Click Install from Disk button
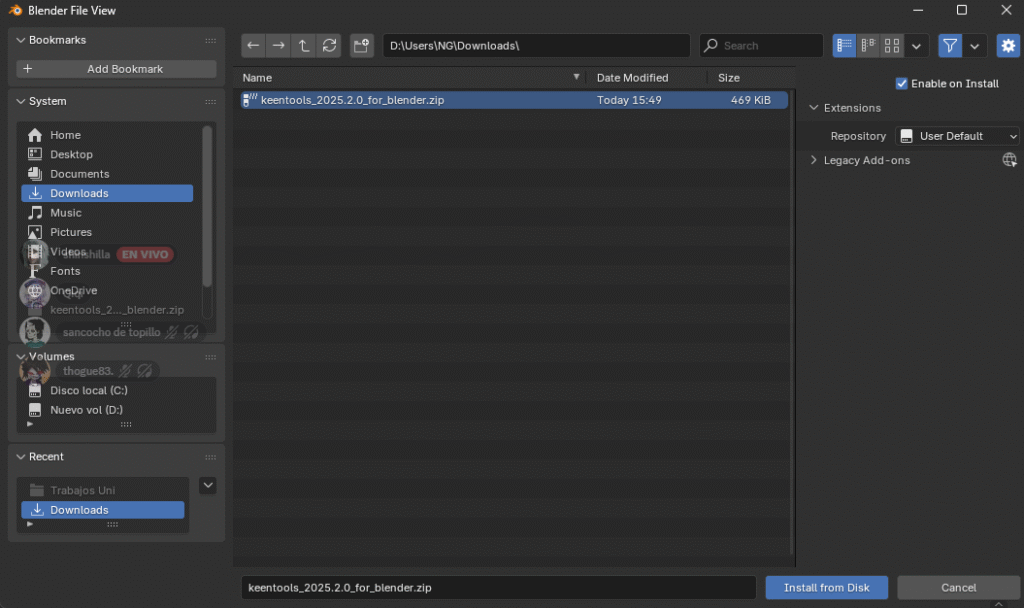The image size is (1024, 608). 827,588
